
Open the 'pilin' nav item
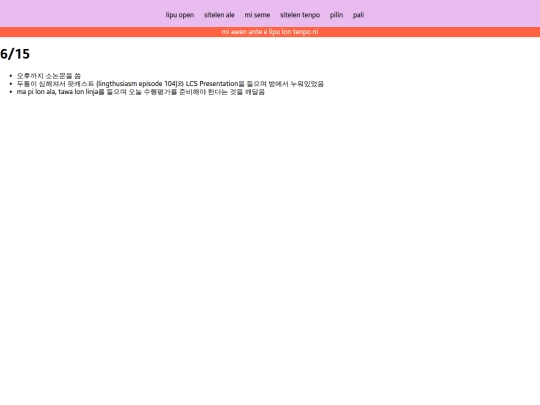tap(336, 15)
